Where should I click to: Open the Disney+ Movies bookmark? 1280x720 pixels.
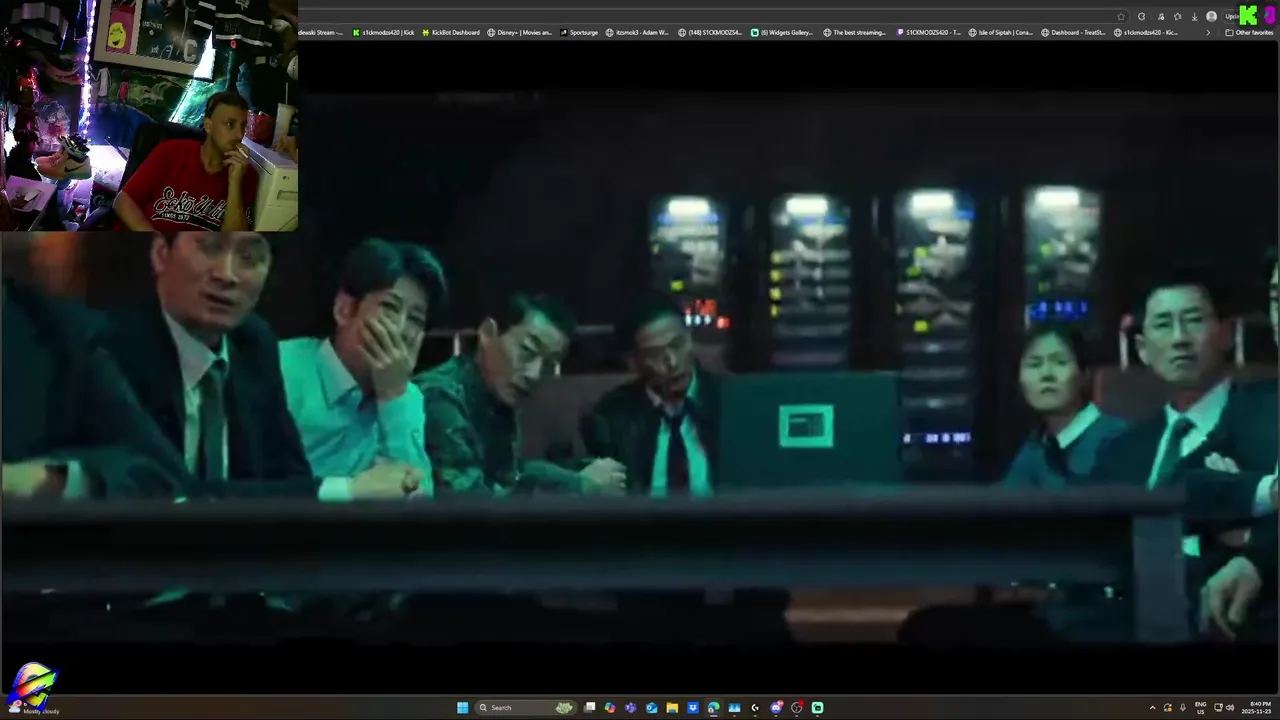tap(519, 33)
